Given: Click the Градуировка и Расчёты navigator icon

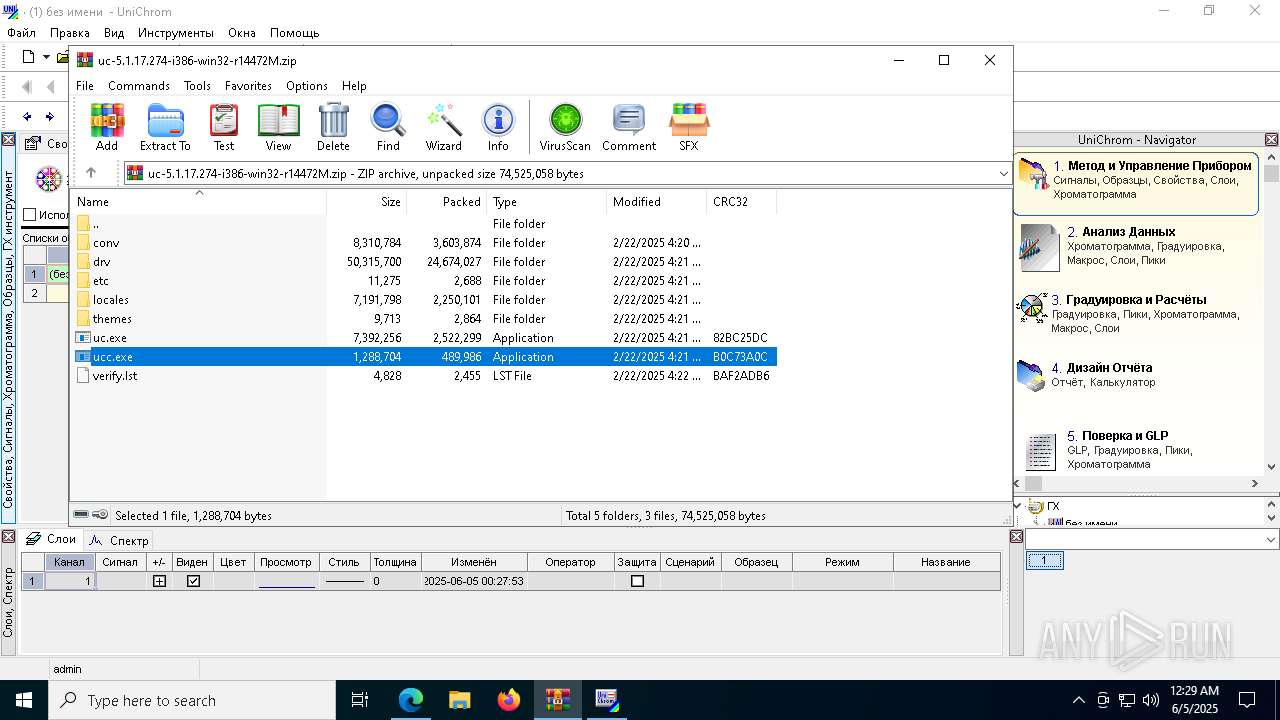Looking at the screenshot, I should (1032, 308).
